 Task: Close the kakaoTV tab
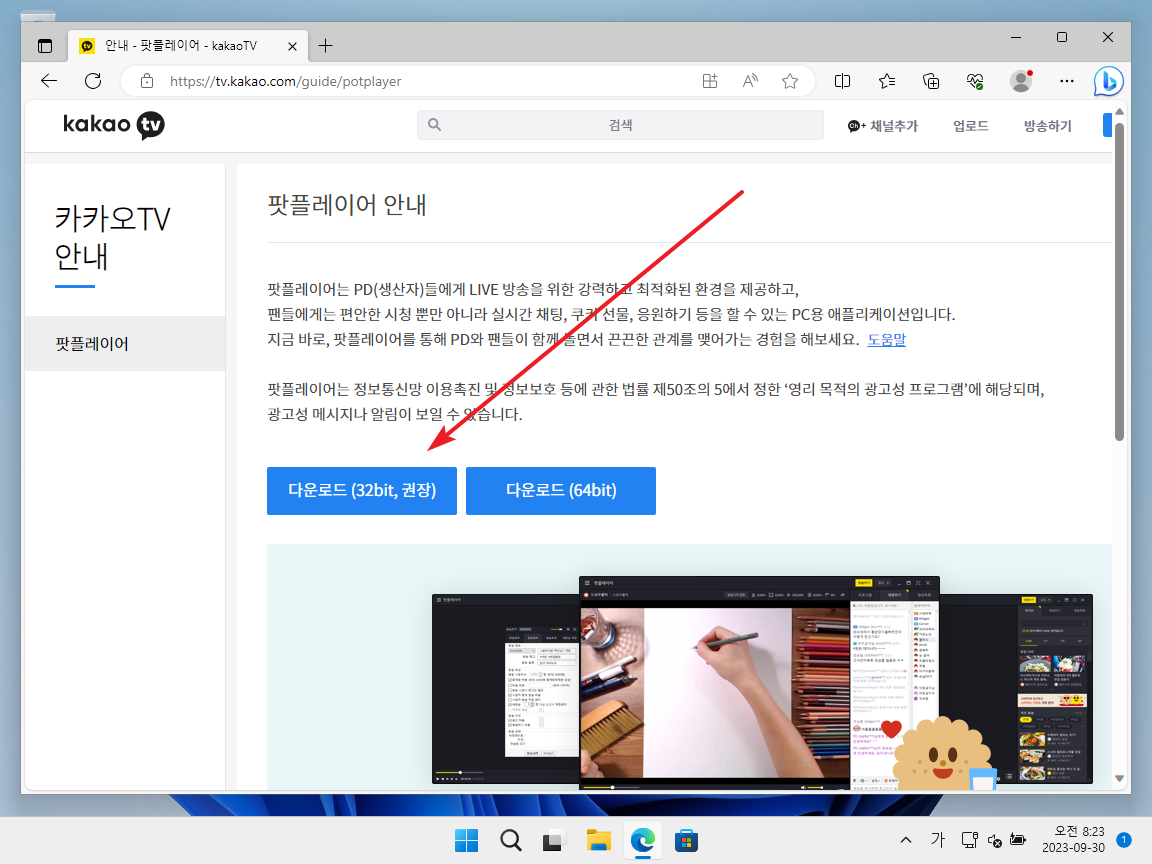click(292, 46)
